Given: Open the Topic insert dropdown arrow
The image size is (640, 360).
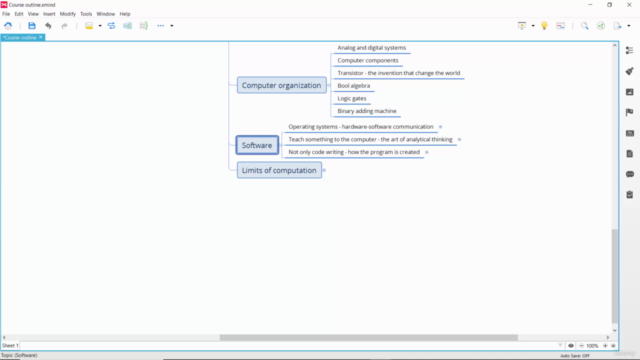Looking at the screenshot, I should (x=100, y=26).
